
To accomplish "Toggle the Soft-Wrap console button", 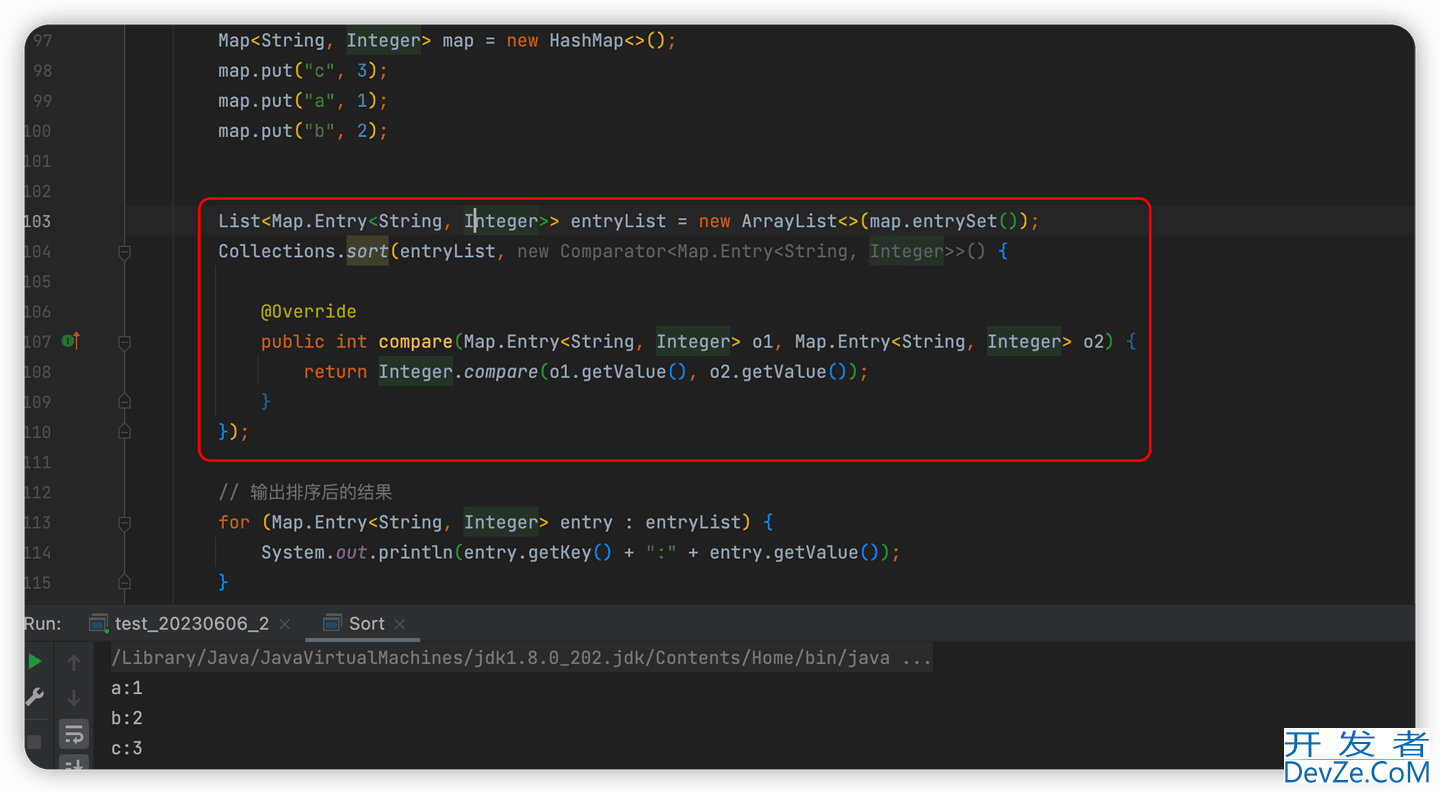I will pos(74,735).
